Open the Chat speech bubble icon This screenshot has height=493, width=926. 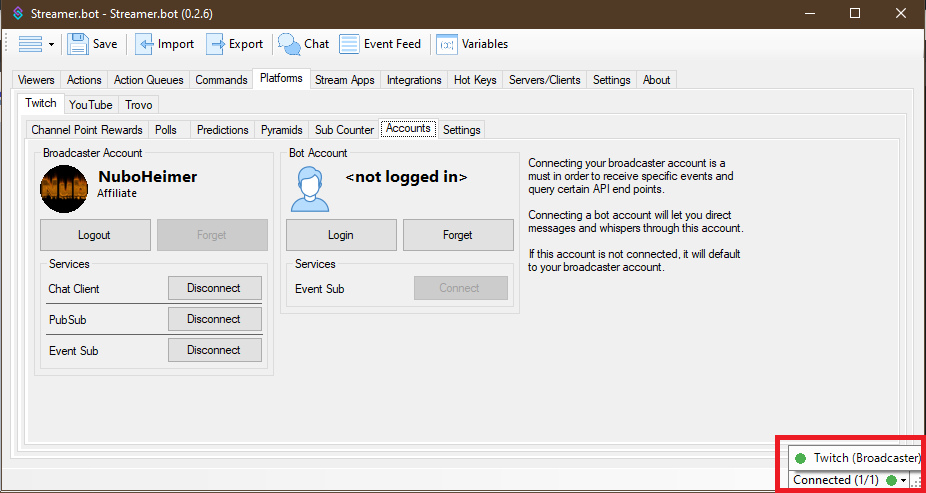point(289,44)
